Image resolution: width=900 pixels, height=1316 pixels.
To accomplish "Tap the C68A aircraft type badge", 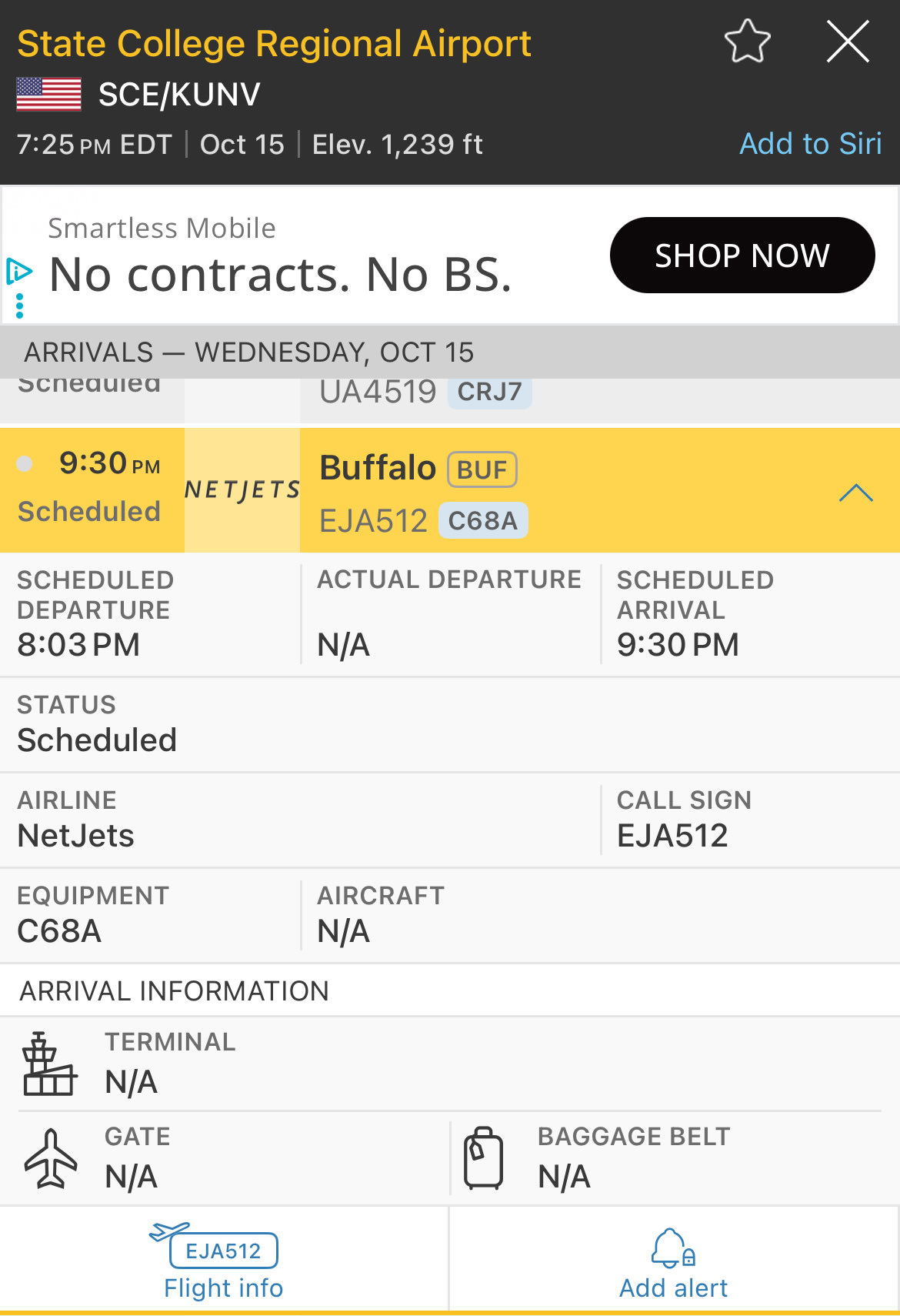I will 483,521.
